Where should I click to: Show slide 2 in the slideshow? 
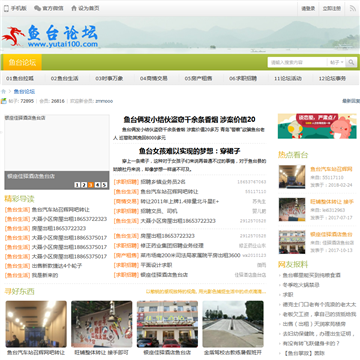(x=84, y=185)
